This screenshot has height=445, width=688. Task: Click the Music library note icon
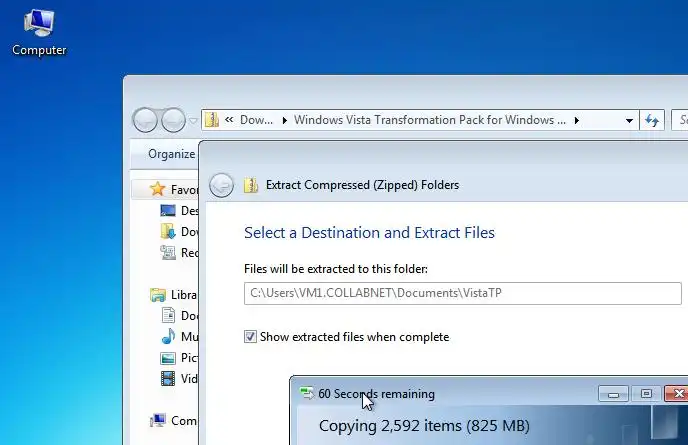point(168,336)
